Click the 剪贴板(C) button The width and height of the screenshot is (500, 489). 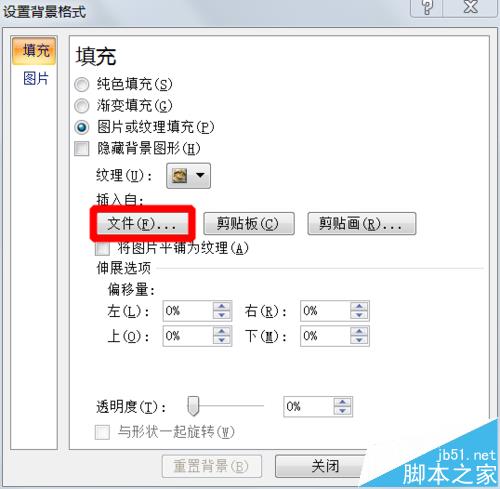[249, 223]
